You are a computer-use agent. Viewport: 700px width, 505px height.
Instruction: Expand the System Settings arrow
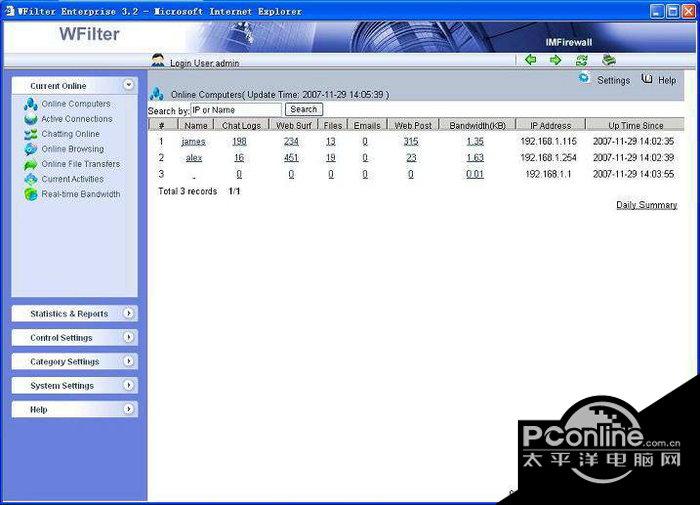(x=129, y=385)
